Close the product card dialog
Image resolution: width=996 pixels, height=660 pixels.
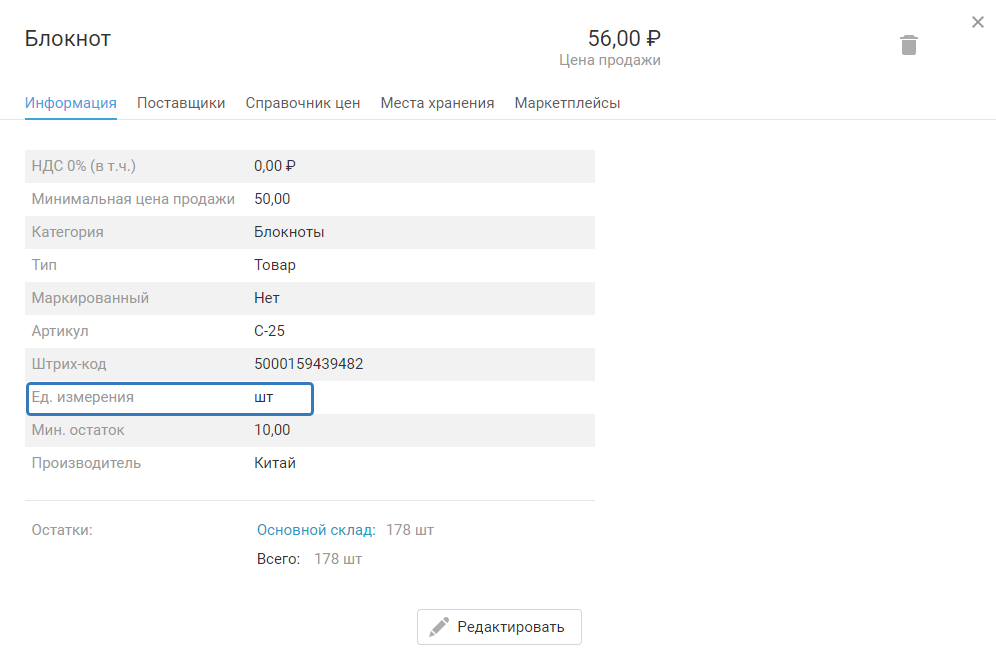[978, 22]
